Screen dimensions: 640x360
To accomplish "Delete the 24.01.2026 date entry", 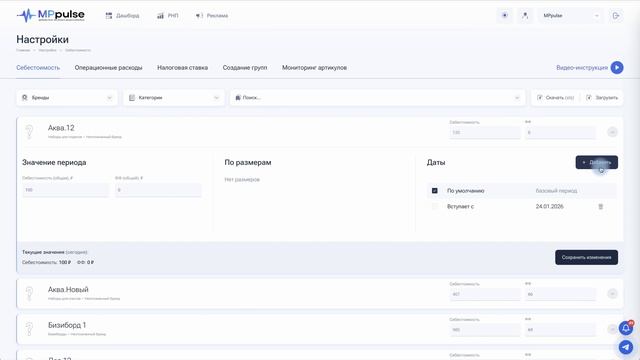I will click(x=600, y=207).
